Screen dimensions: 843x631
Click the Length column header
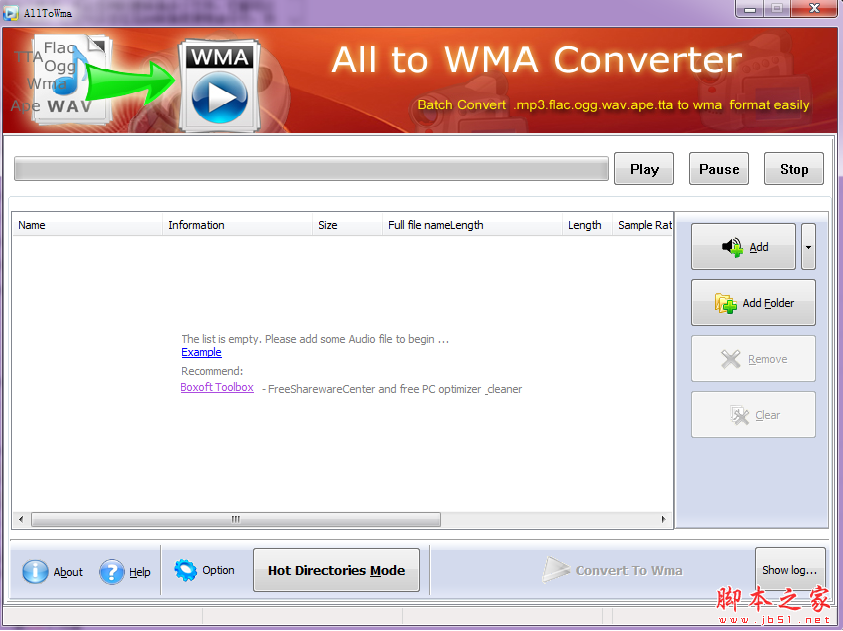click(x=587, y=225)
